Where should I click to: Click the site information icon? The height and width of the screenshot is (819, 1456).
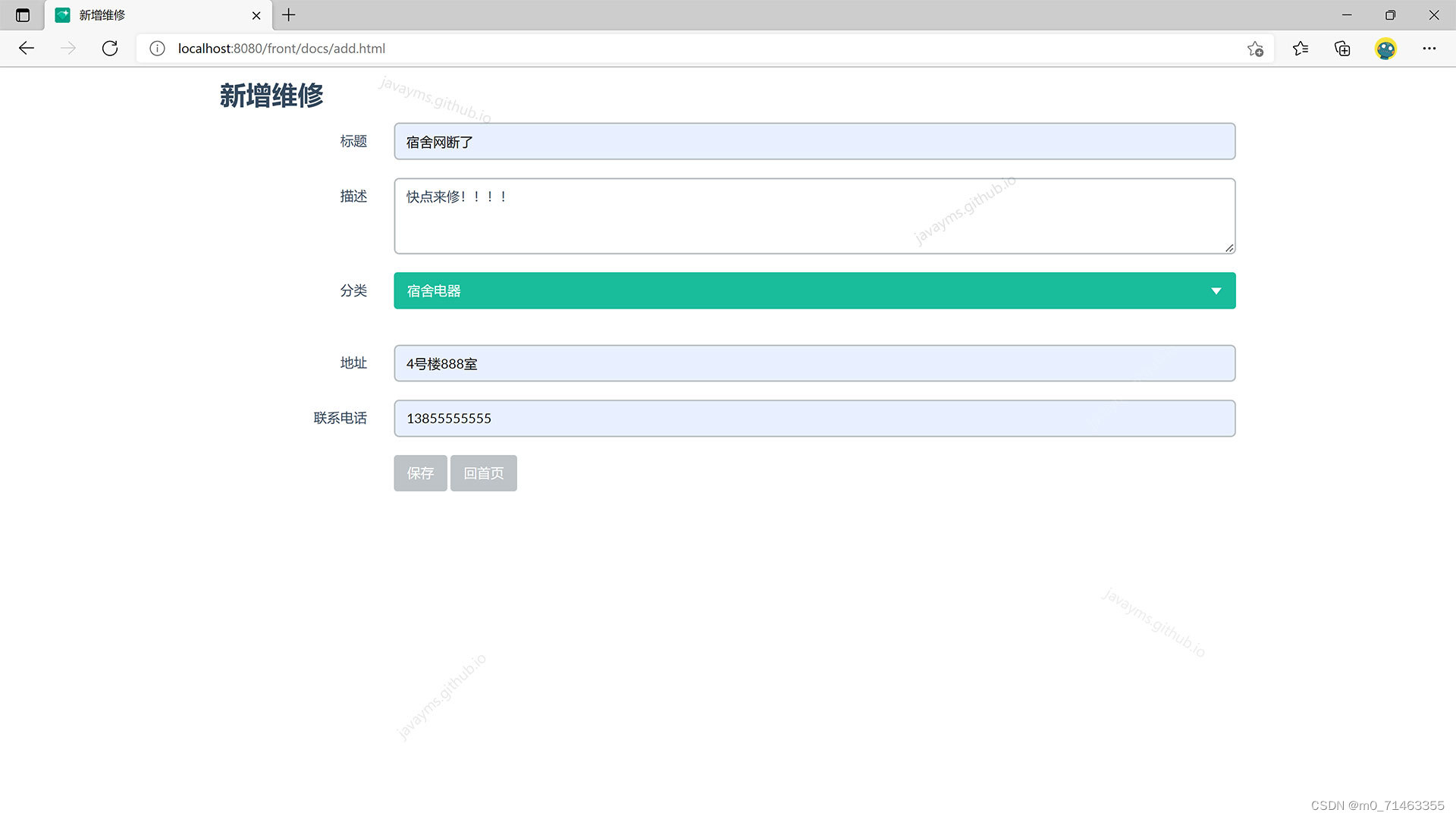click(157, 49)
